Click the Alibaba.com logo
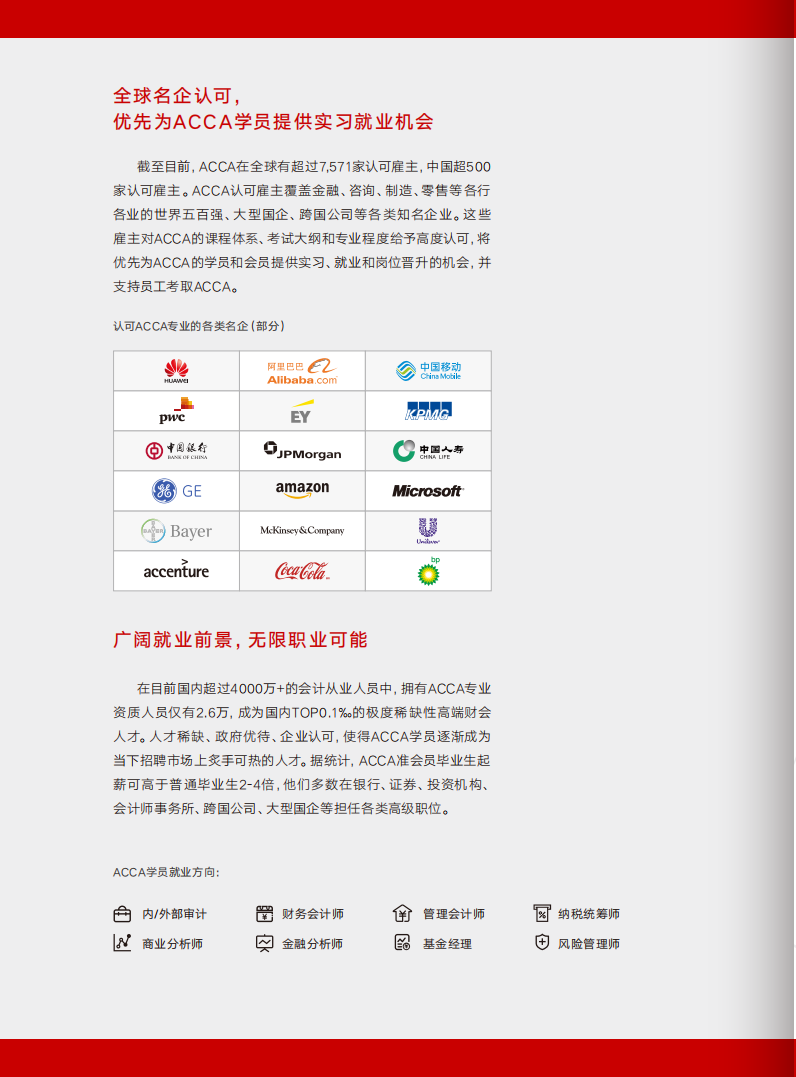The image size is (796, 1077). [x=302, y=371]
